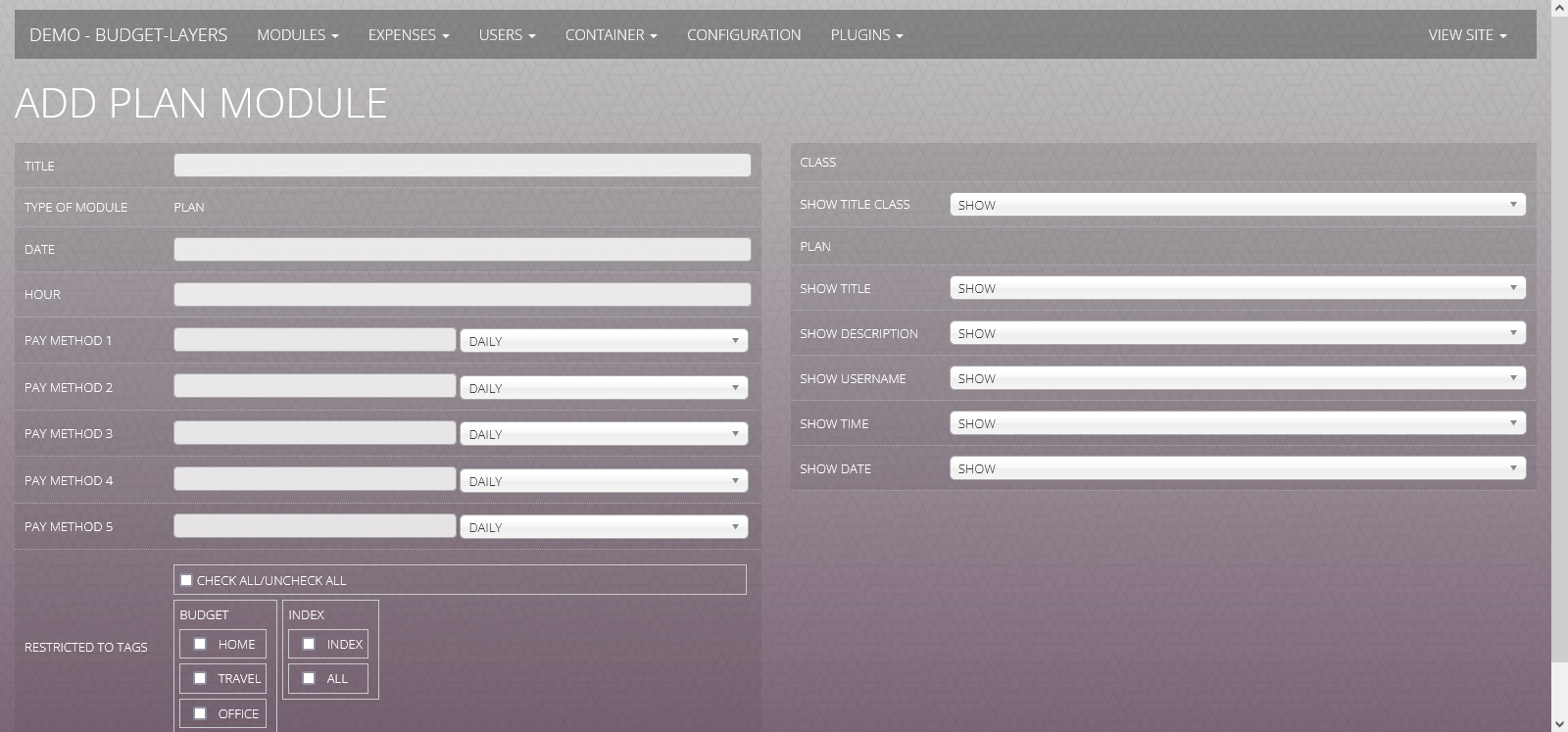The width and height of the screenshot is (1568, 732).
Task: Click into the Title input field
Action: [462, 166]
